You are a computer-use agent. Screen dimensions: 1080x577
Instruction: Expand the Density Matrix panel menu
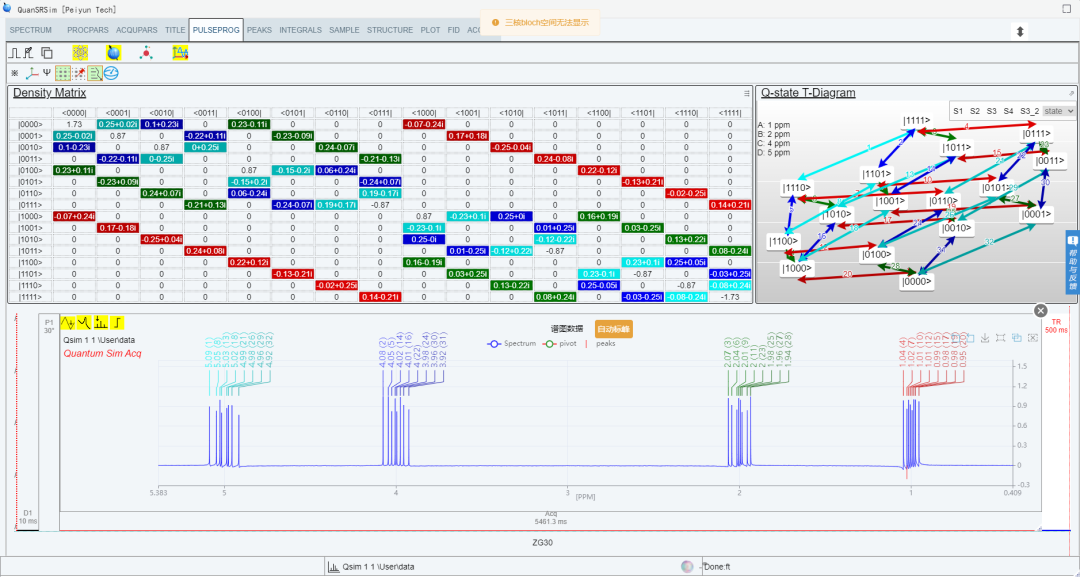[747, 93]
